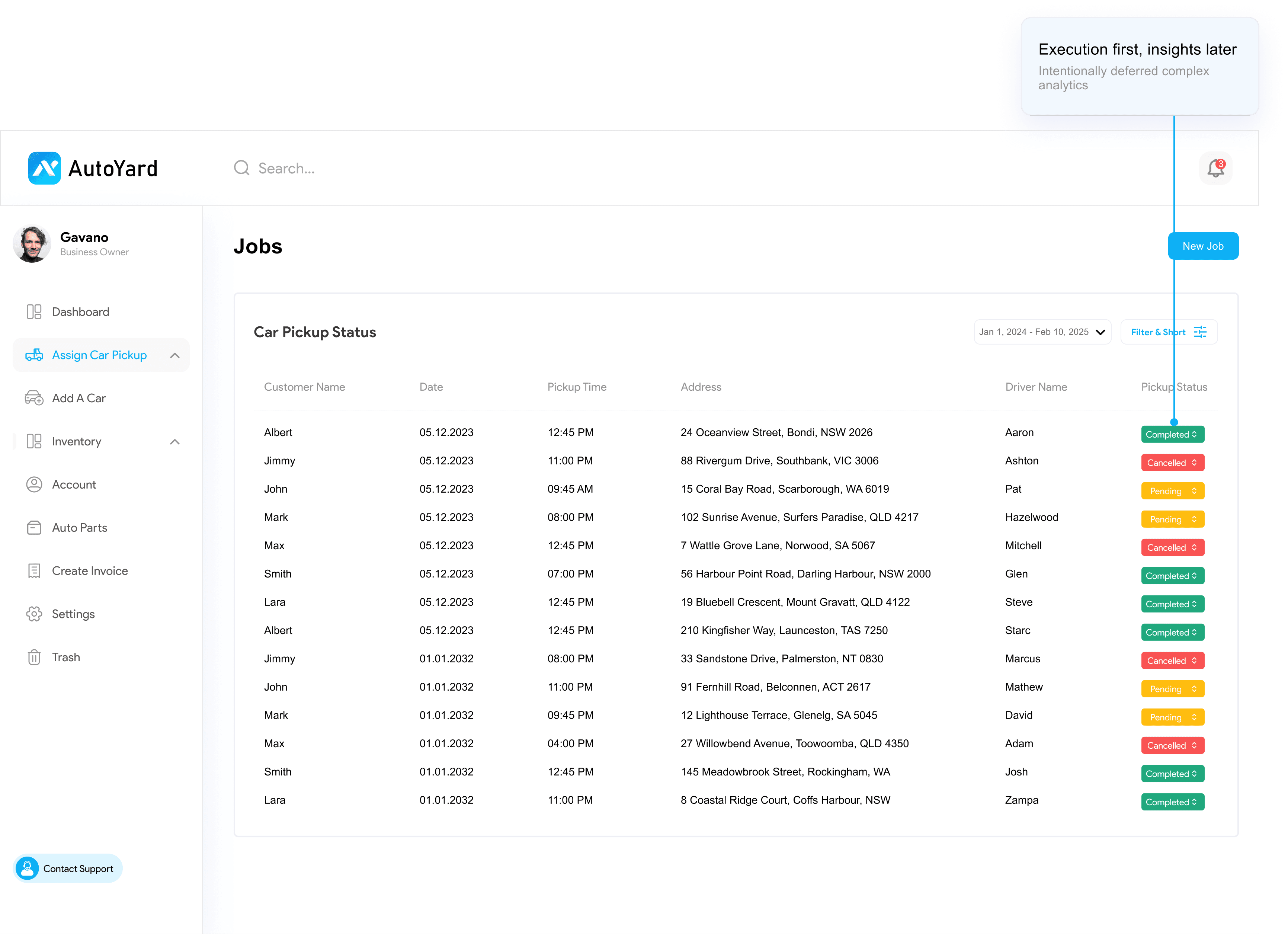
Task: Click the Trash bin icon
Action: (x=34, y=657)
